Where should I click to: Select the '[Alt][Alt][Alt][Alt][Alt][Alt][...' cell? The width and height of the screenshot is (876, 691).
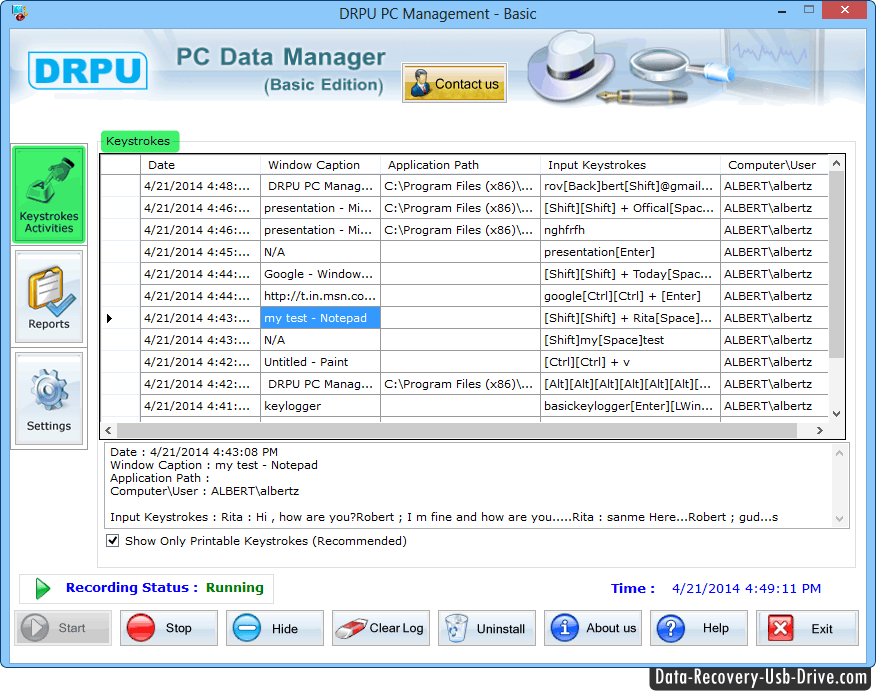pos(630,384)
